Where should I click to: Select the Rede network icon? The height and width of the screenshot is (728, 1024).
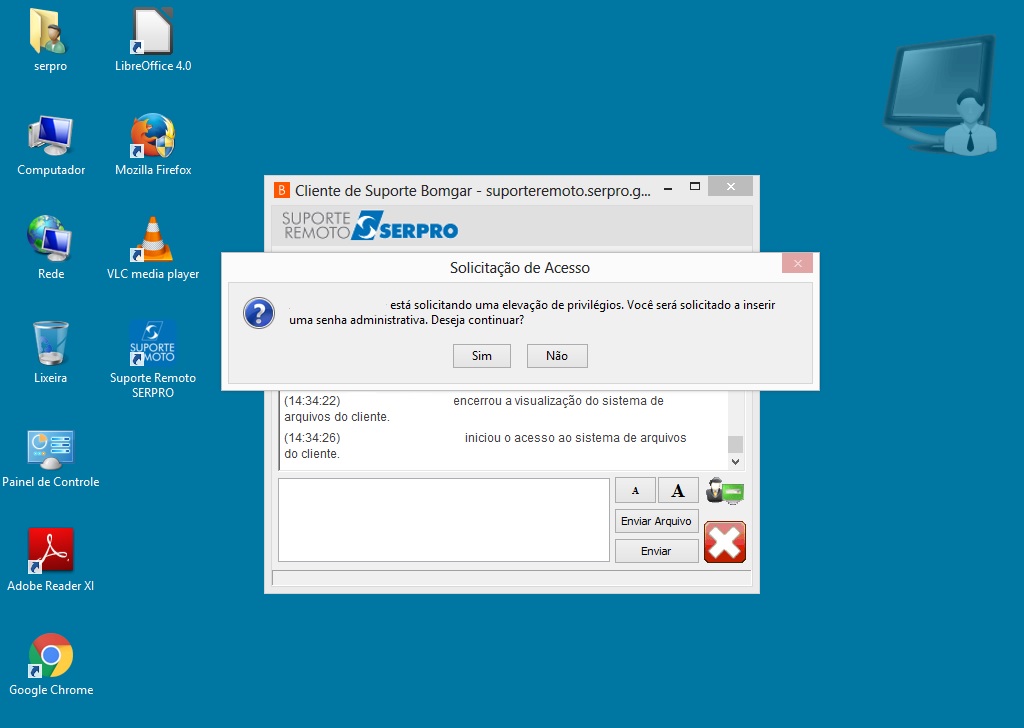[x=50, y=248]
